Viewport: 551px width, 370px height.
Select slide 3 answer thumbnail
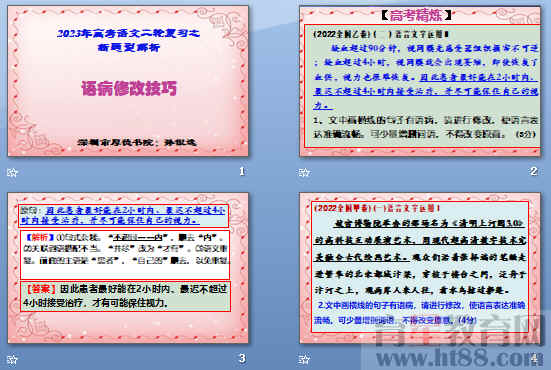click(128, 267)
